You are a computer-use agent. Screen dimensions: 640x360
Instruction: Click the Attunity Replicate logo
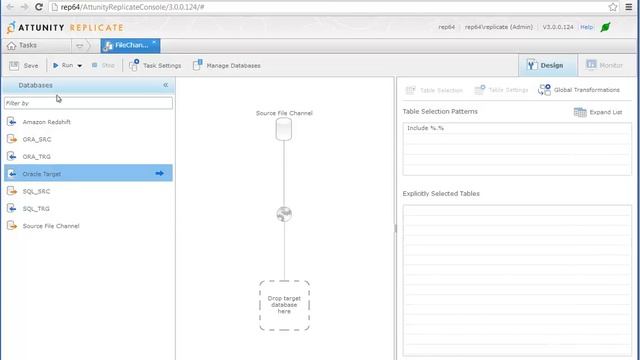click(65, 27)
